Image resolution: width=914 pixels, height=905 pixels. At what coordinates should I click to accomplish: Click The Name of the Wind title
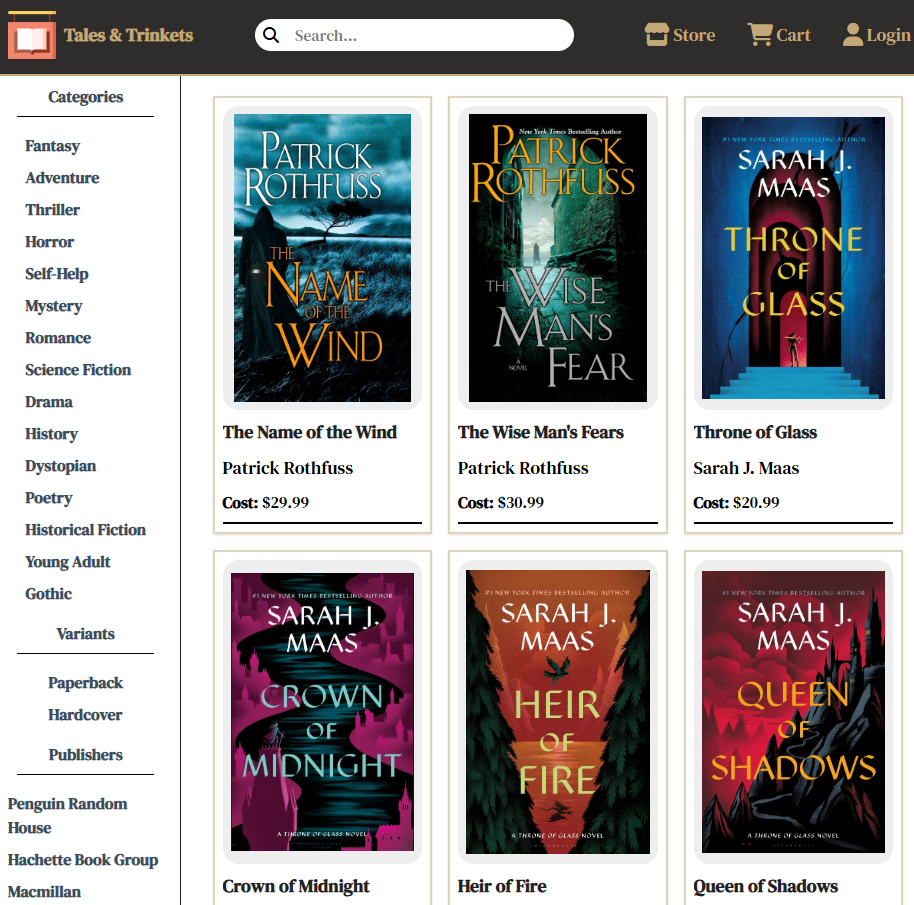[310, 432]
